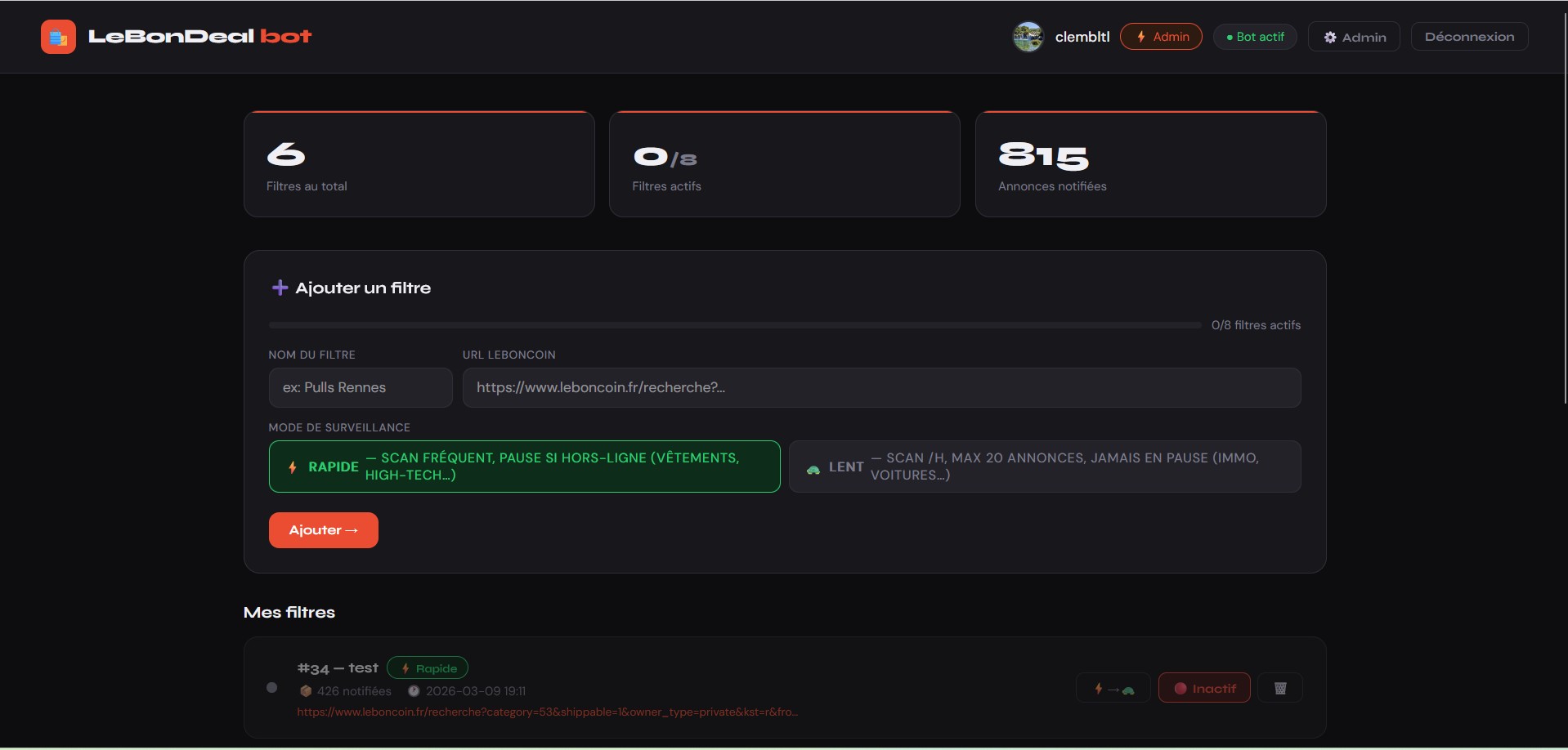Click the 0/8 filtres actifs progress bar

pos(732,324)
